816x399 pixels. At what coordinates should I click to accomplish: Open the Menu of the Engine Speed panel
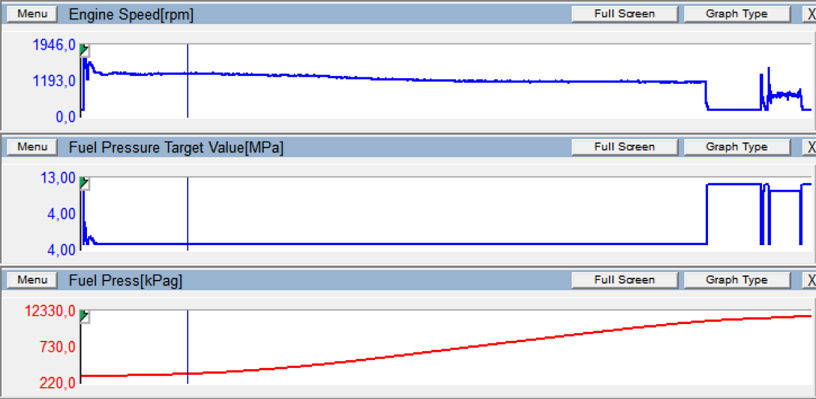32,14
